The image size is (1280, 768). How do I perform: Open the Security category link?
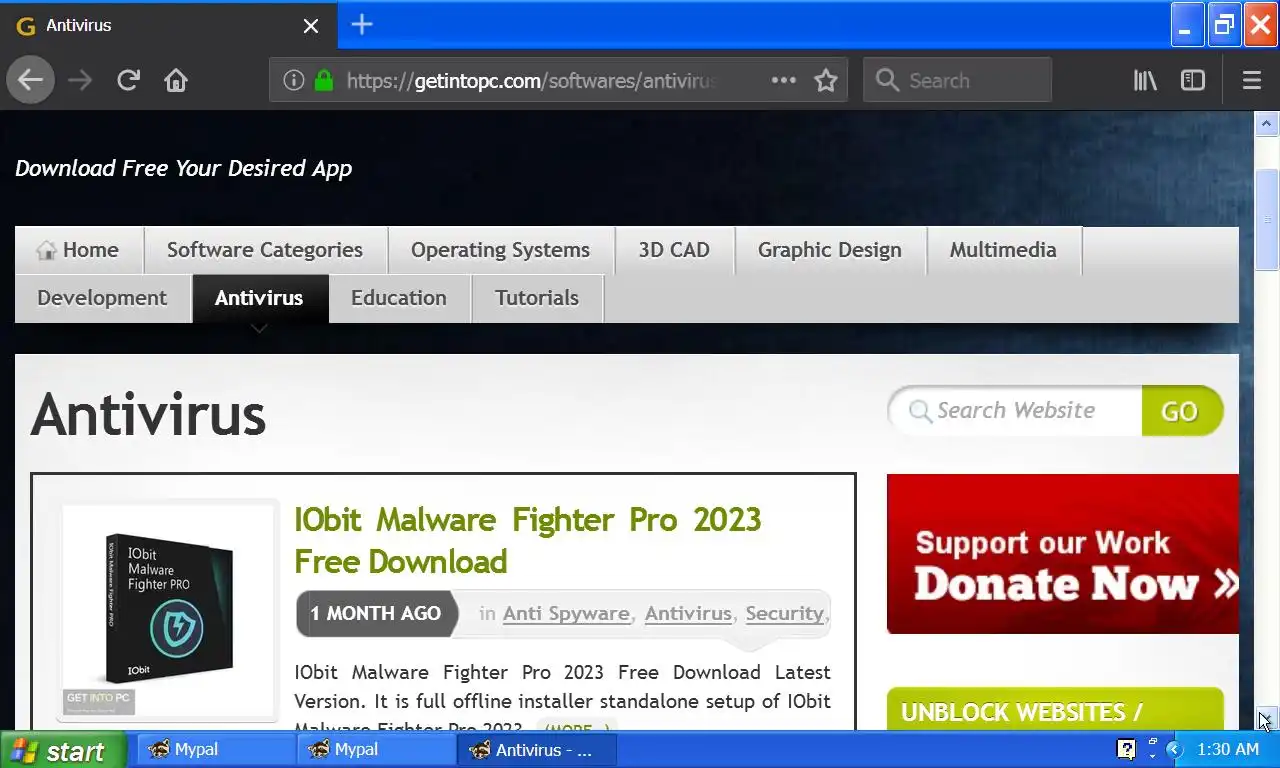[x=785, y=613]
